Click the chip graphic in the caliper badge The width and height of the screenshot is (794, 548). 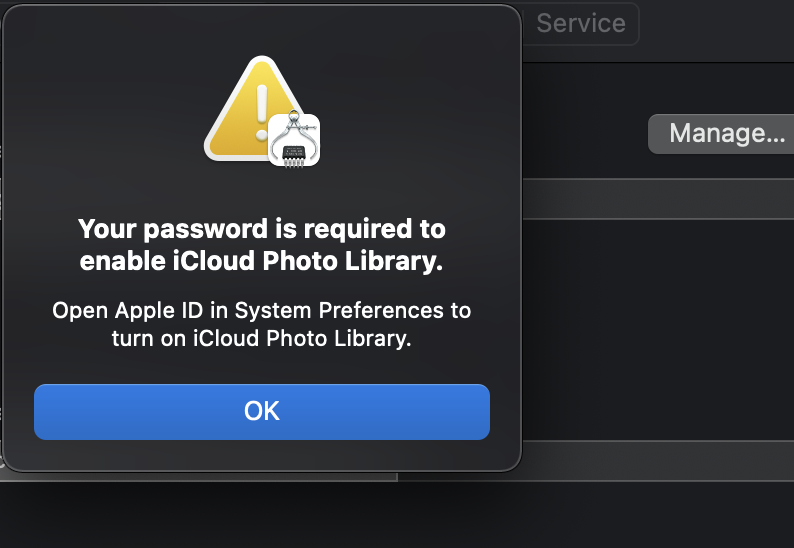click(294, 153)
